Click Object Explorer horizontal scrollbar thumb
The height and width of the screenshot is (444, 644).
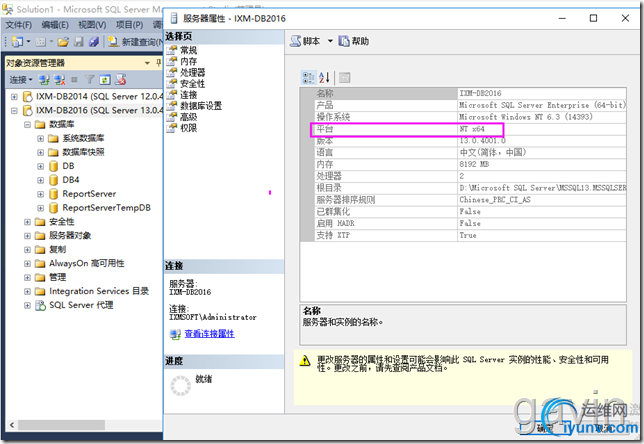point(61,425)
